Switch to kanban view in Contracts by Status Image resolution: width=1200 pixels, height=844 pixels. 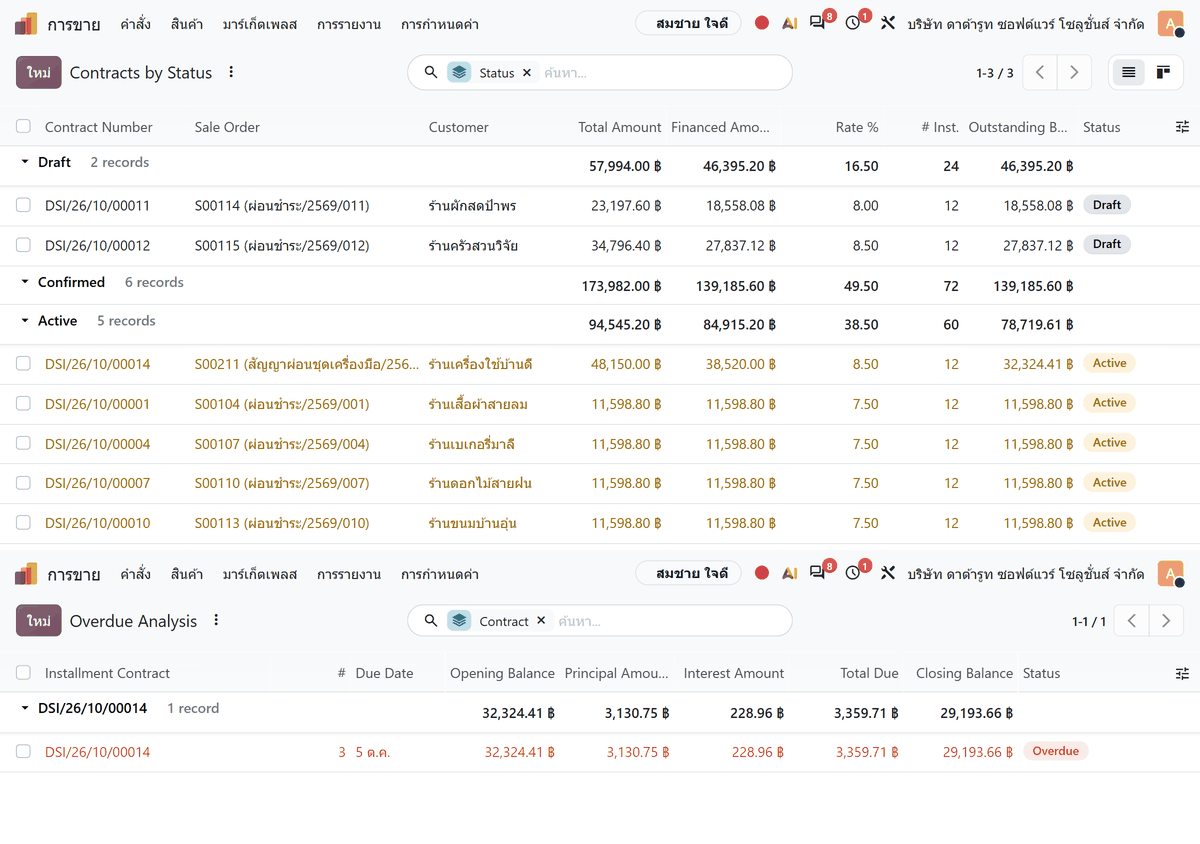[x=1163, y=72]
